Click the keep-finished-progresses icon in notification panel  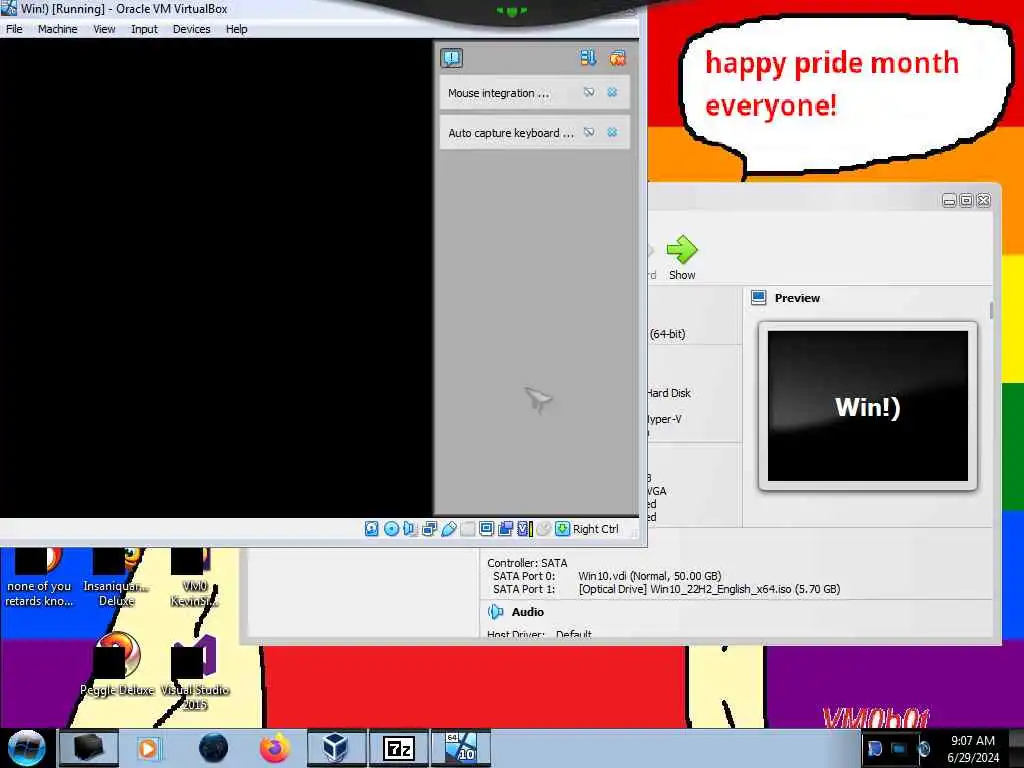pos(588,58)
